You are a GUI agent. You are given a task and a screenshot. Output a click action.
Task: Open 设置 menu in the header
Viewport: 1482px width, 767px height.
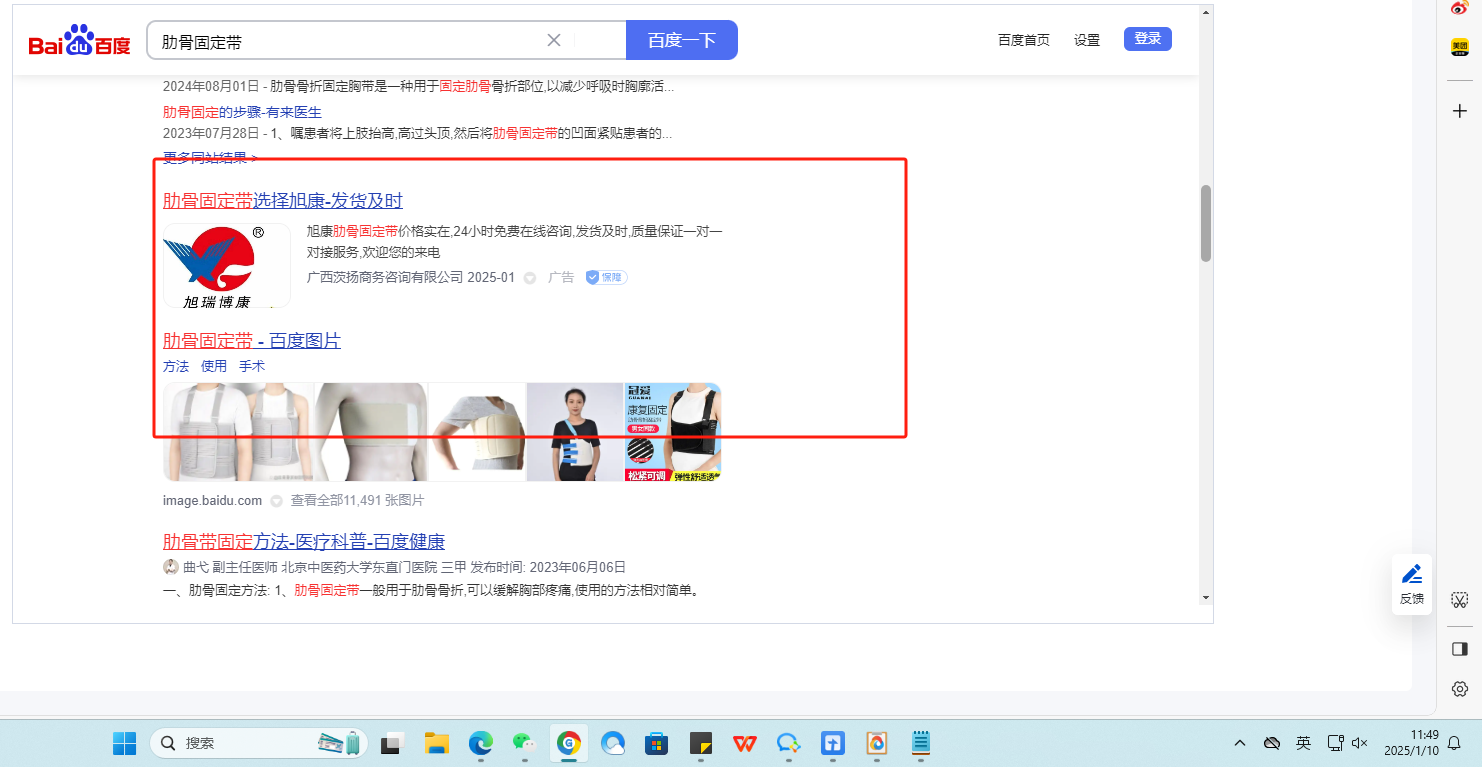click(1087, 40)
